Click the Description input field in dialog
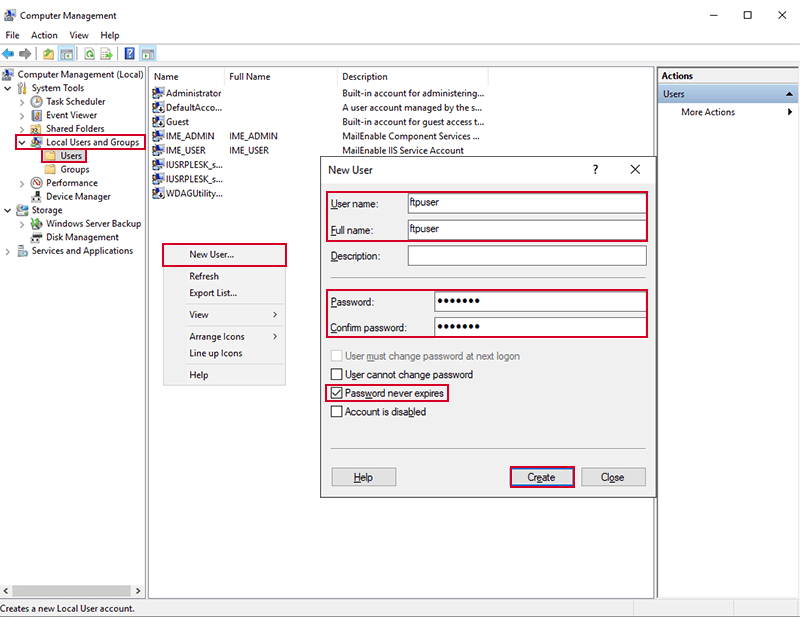 527,256
